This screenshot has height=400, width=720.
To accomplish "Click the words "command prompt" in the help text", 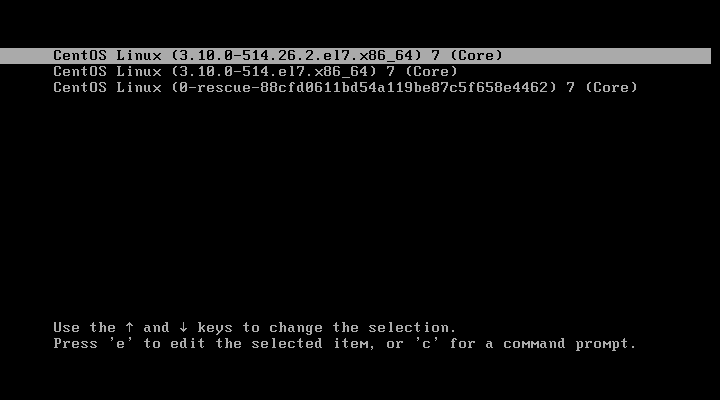I will point(566,344).
